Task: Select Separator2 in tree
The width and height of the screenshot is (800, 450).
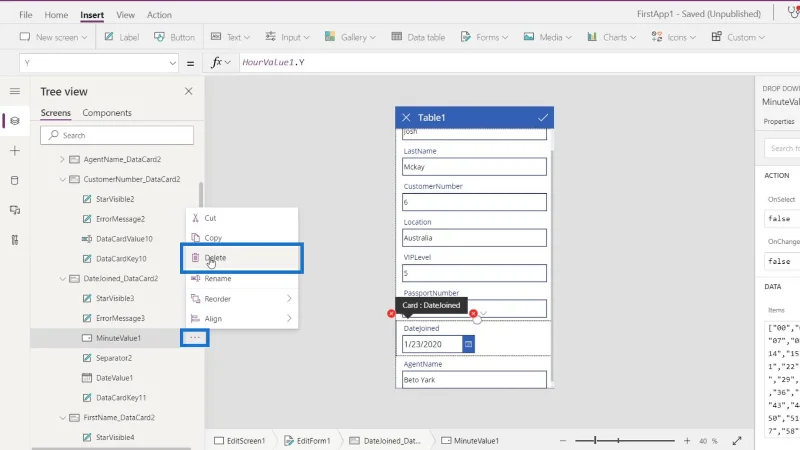Action: pyautogui.click(x=114, y=358)
